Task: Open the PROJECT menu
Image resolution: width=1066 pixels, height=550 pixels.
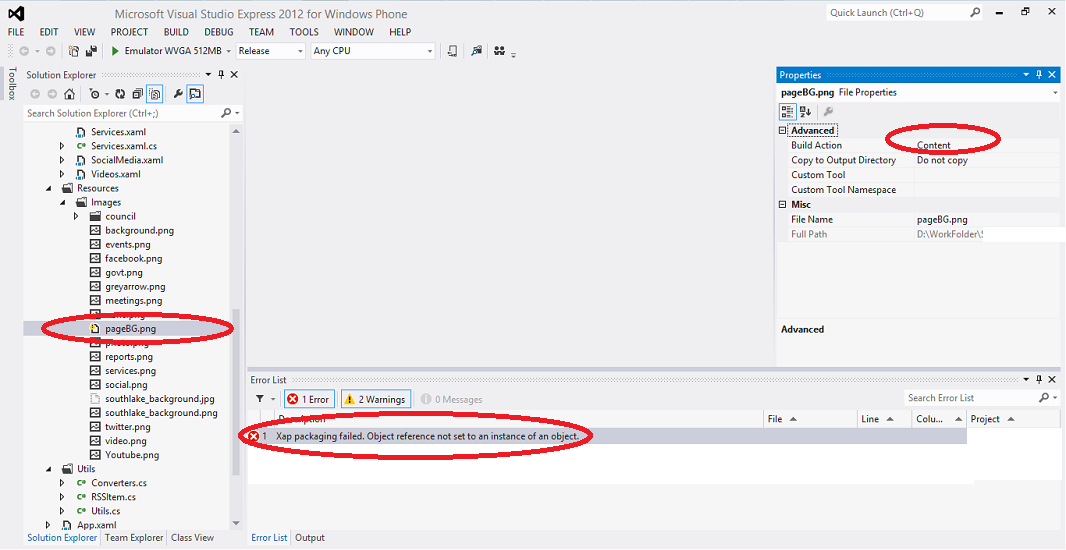Action: (129, 32)
